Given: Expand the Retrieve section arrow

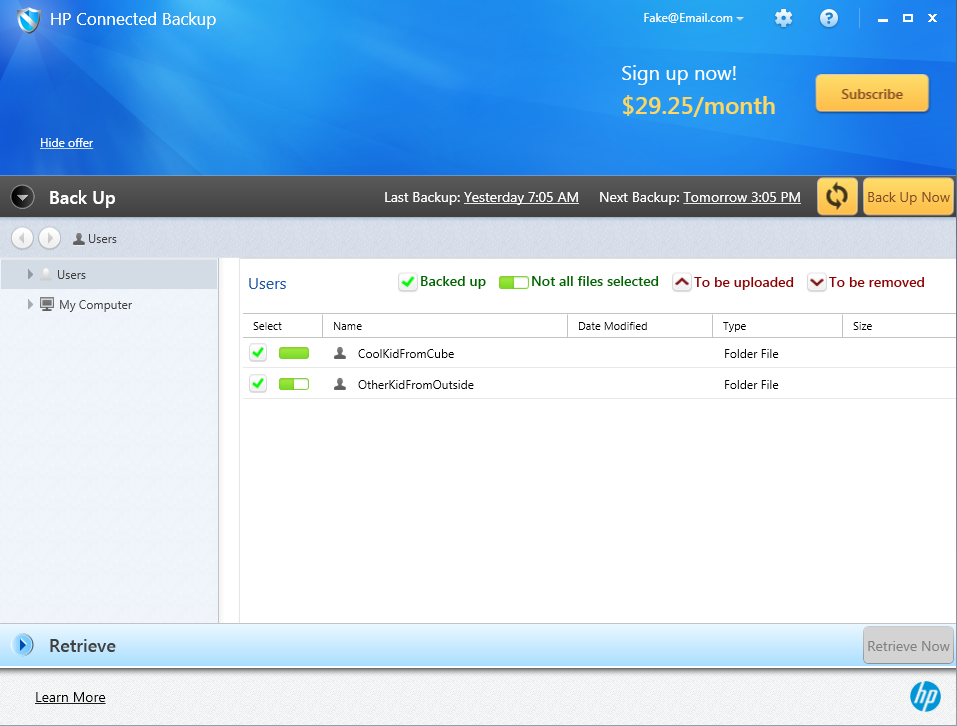Looking at the screenshot, I should point(23,645).
